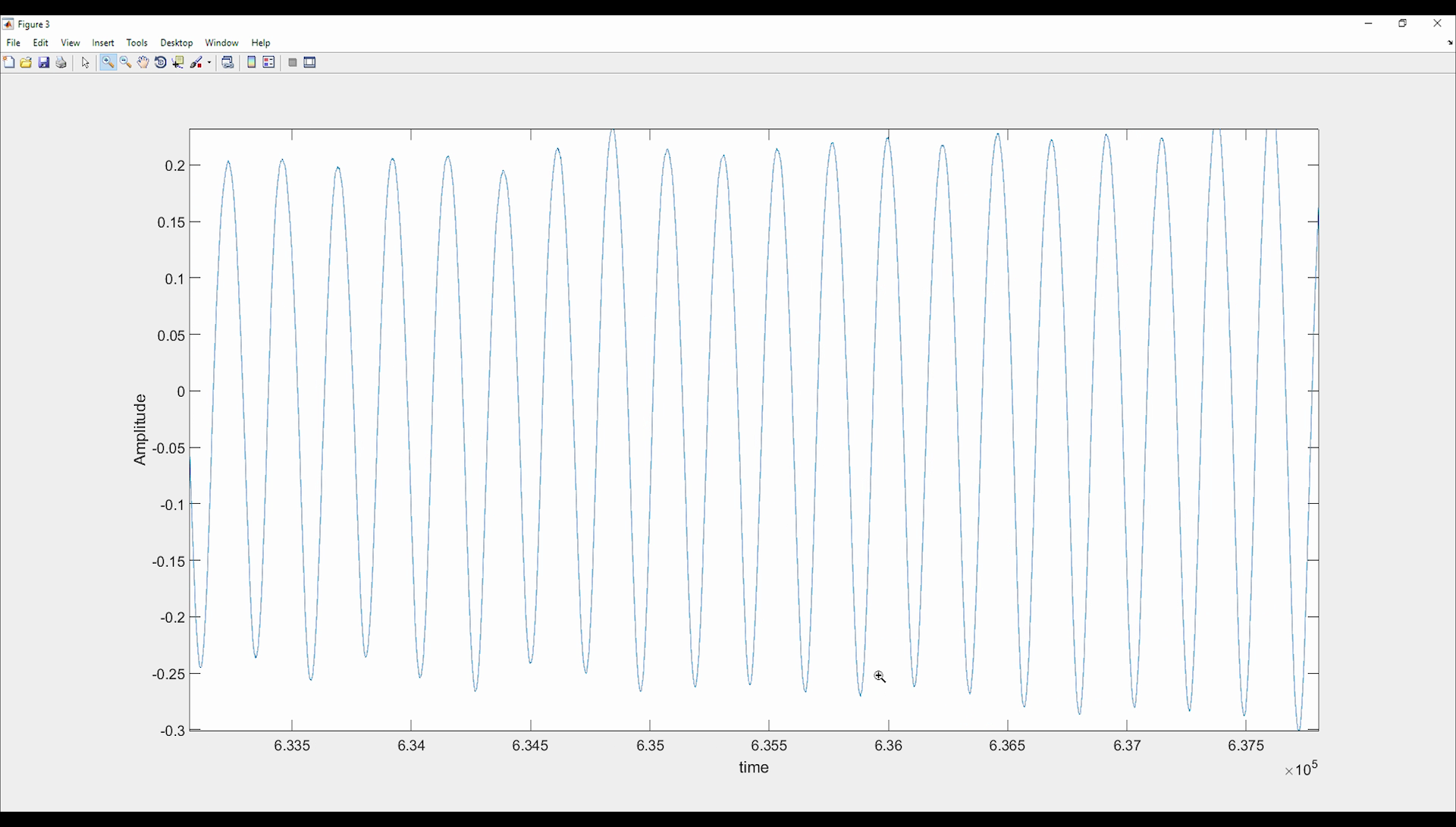Click the y-axis tick label -0.15

pyautogui.click(x=169, y=561)
